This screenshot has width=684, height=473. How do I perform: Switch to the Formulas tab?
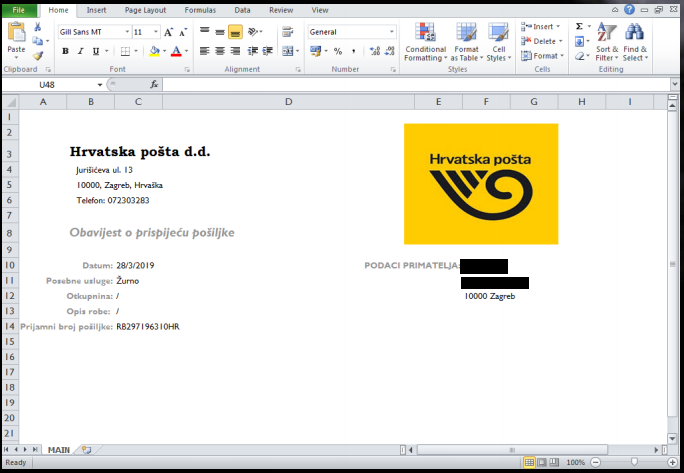click(200, 10)
